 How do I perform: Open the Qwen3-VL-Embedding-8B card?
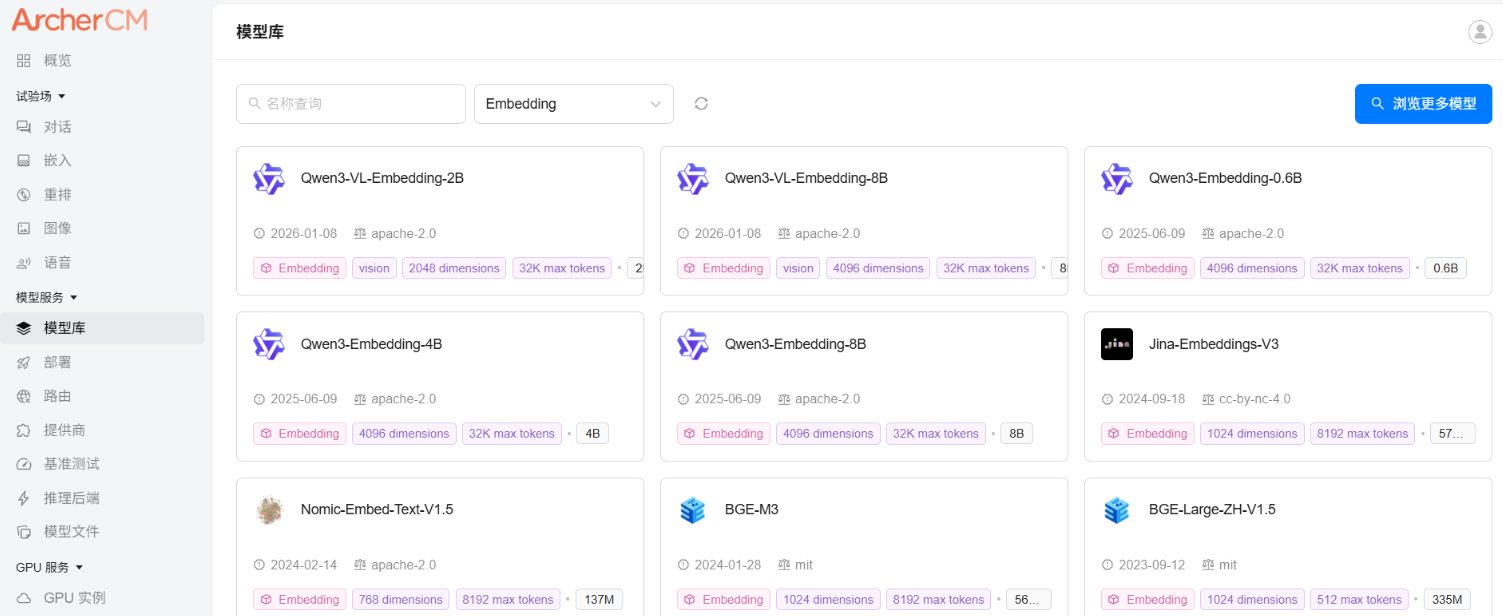click(x=864, y=221)
